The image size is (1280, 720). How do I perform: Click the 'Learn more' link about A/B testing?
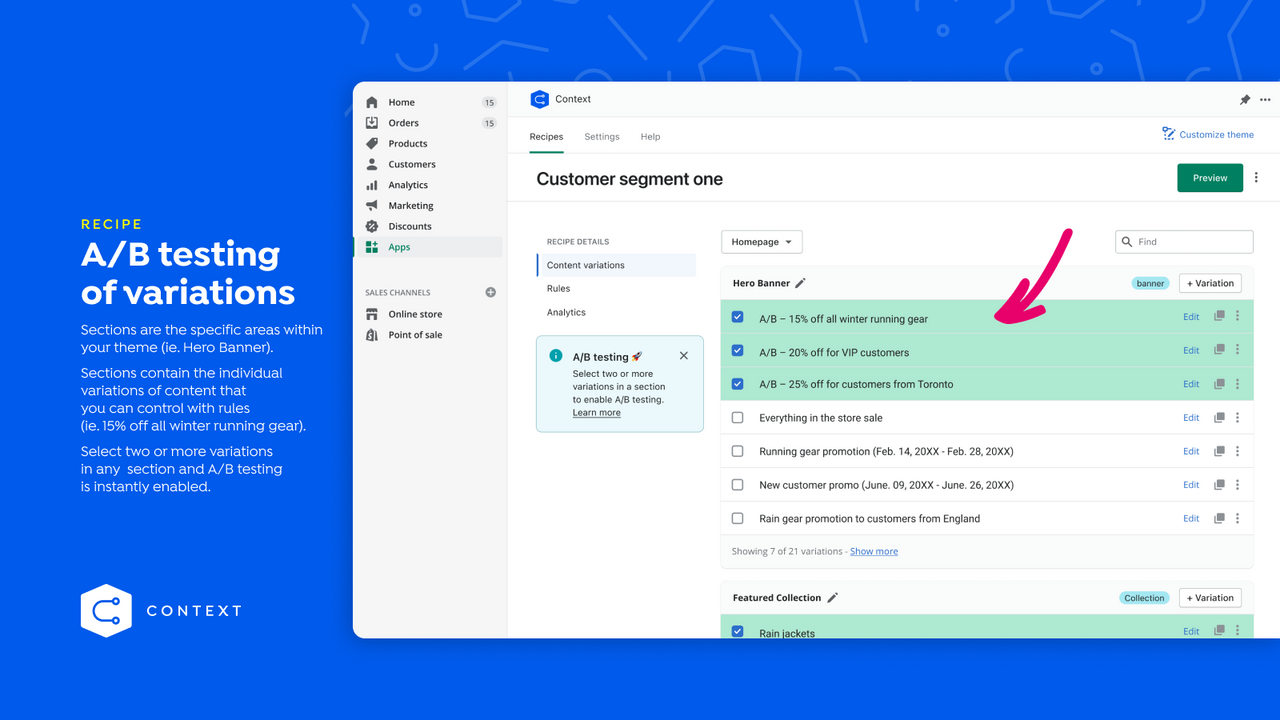point(596,412)
